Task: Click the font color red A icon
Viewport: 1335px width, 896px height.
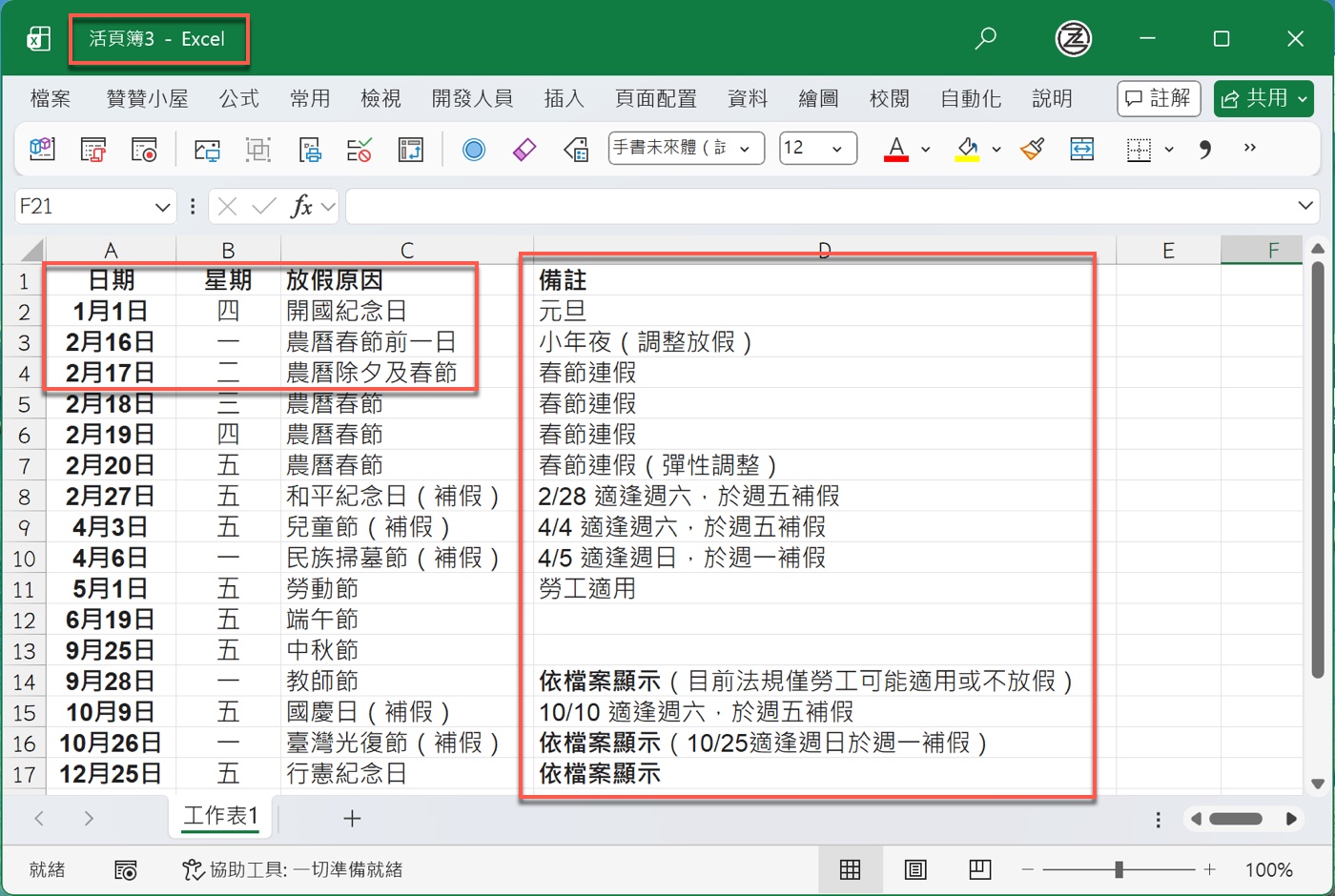Action: [895, 149]
